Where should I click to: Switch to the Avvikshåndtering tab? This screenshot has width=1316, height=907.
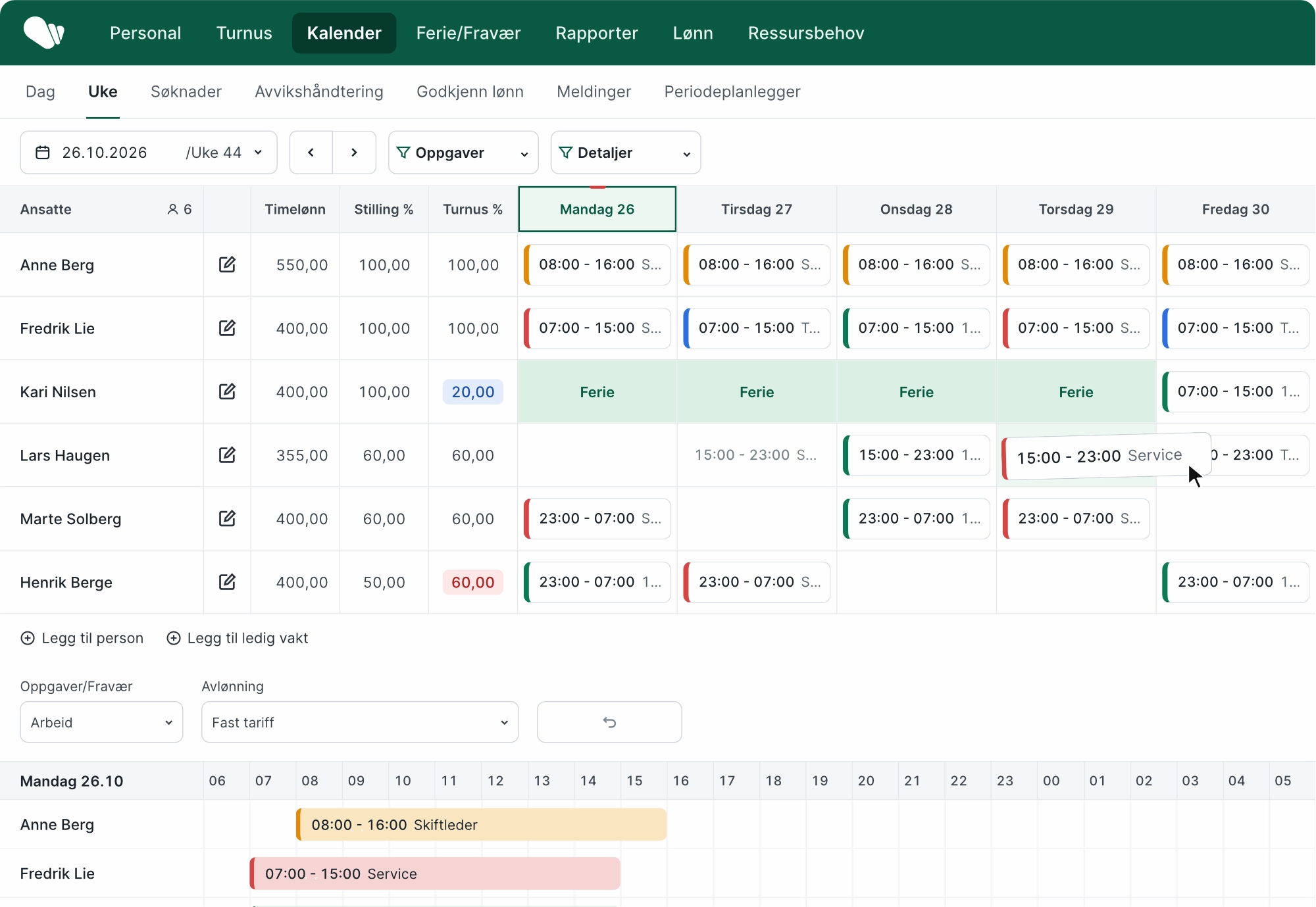click(x=319, y=91)
